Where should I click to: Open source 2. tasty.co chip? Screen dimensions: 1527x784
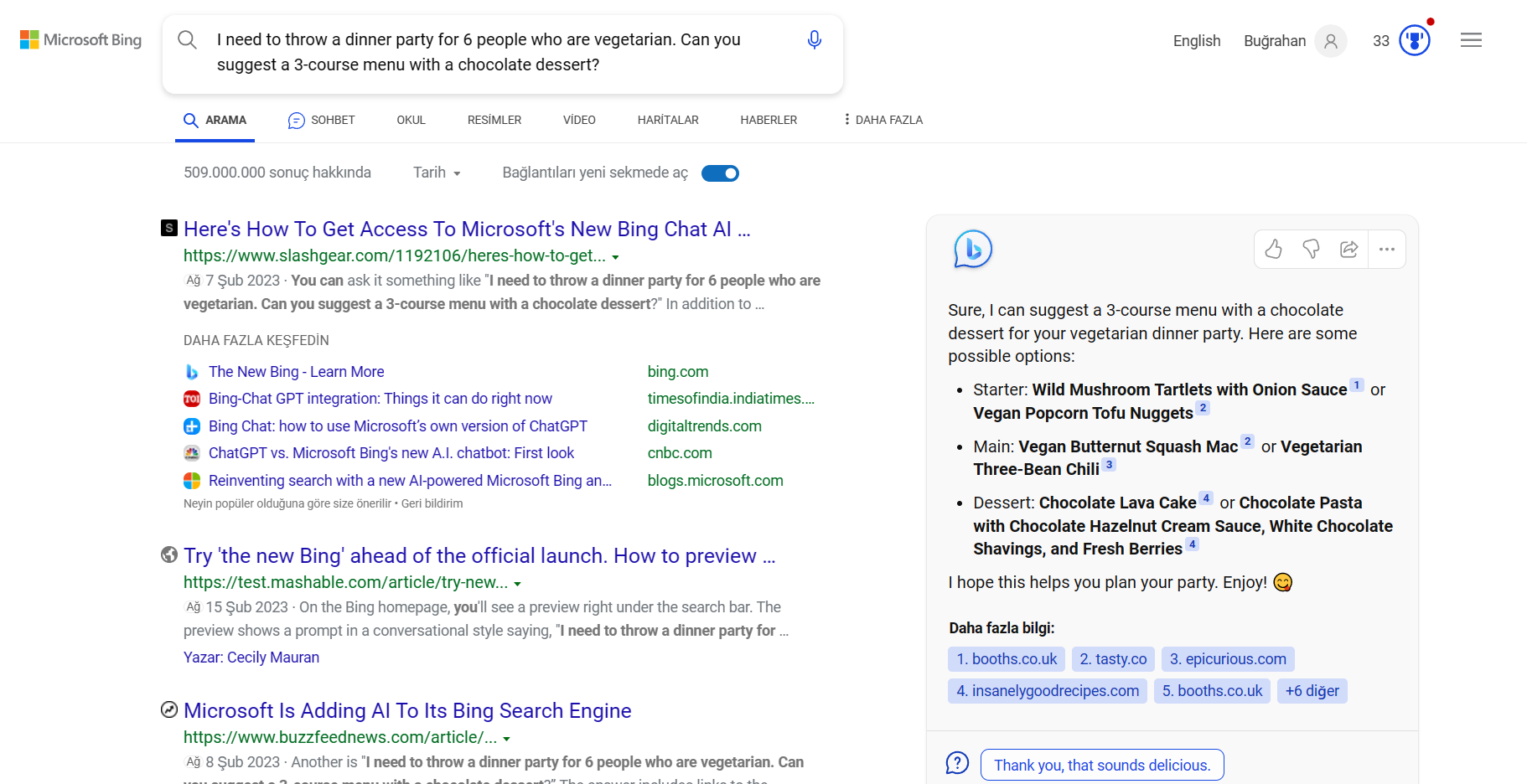click(1113, 659)
